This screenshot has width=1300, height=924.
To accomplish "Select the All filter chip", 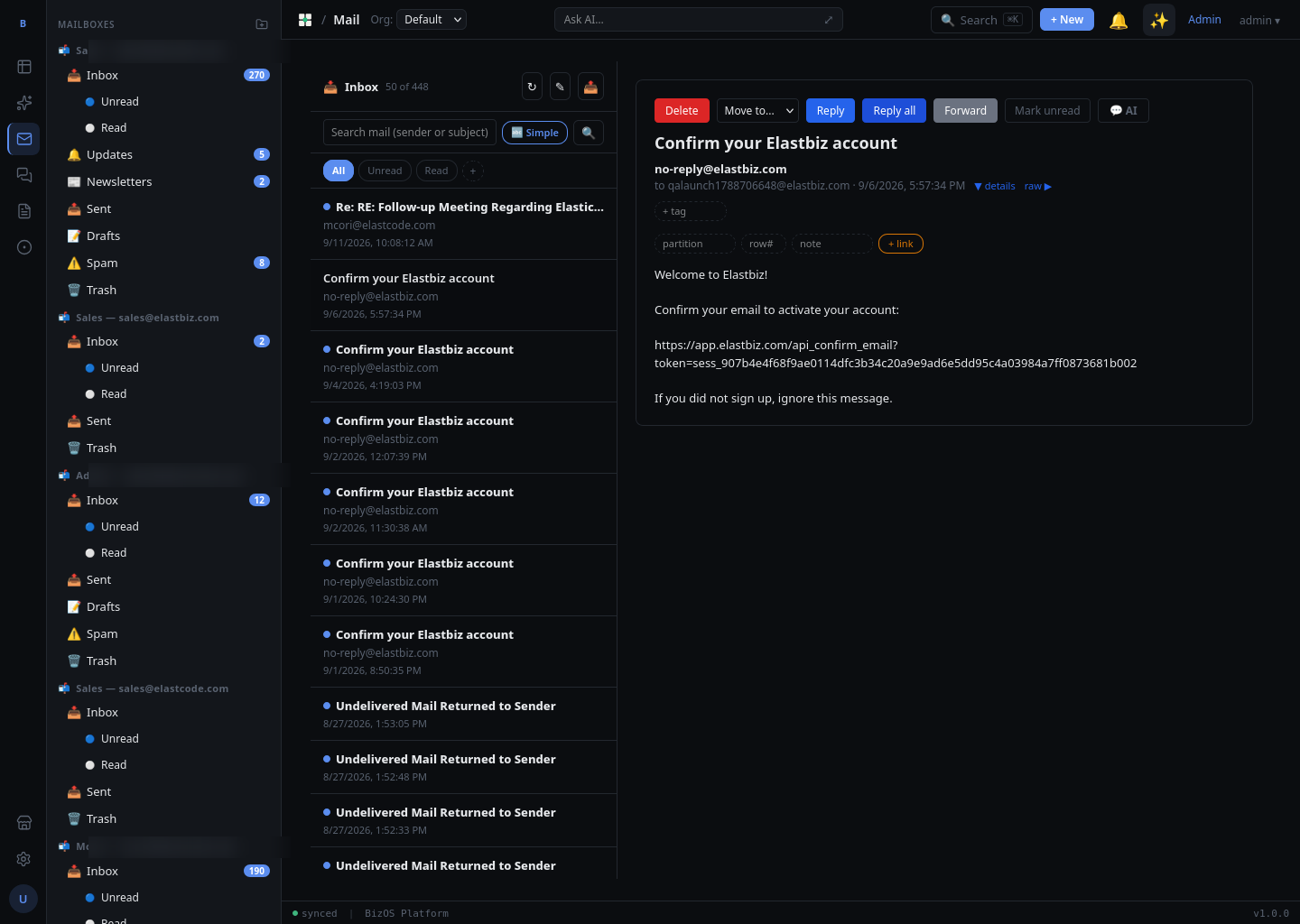I will (x=339, y=171).
